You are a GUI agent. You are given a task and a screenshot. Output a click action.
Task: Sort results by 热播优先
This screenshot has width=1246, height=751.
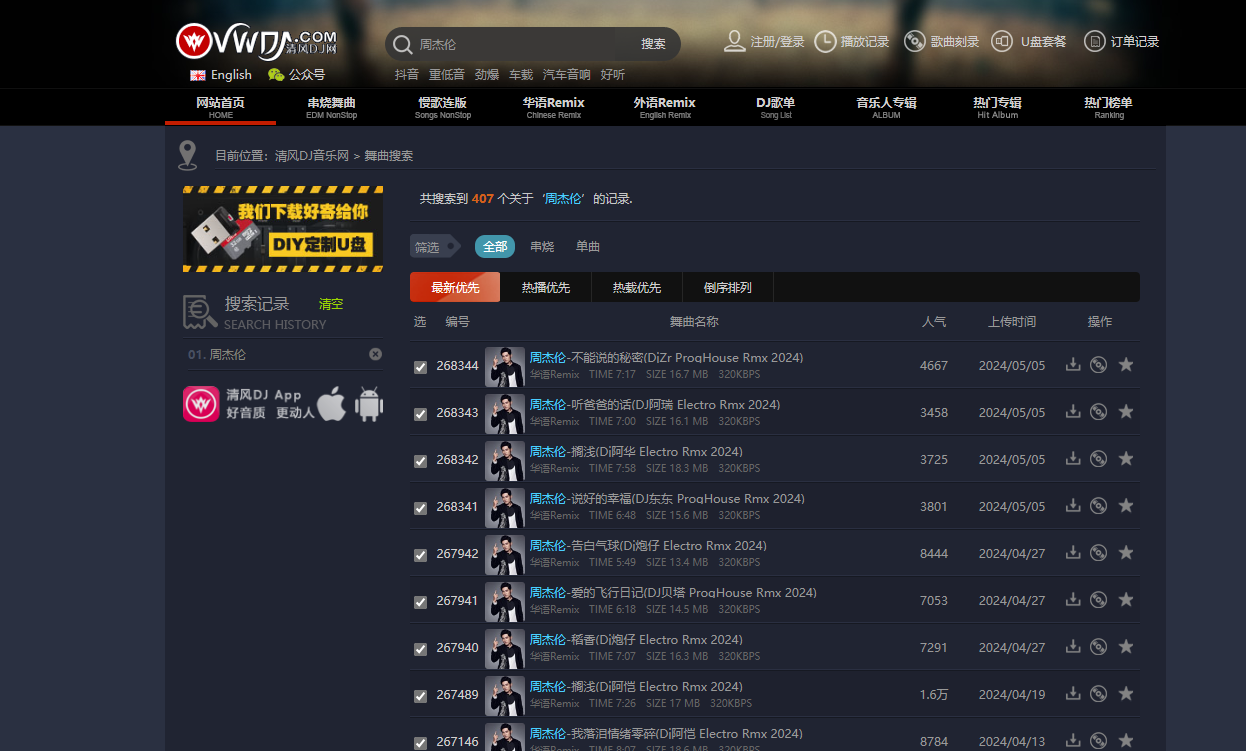coord(546,287)
